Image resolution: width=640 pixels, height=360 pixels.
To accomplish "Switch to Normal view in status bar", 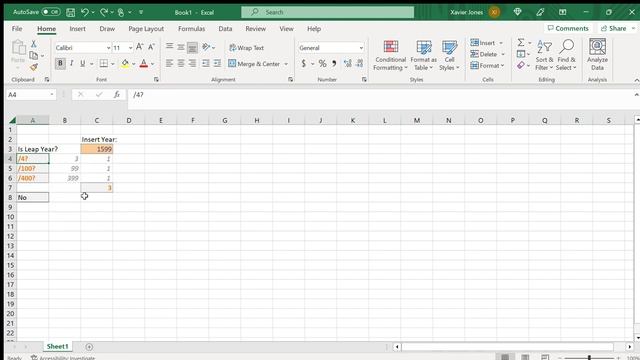I will click(x=505, y=357).
